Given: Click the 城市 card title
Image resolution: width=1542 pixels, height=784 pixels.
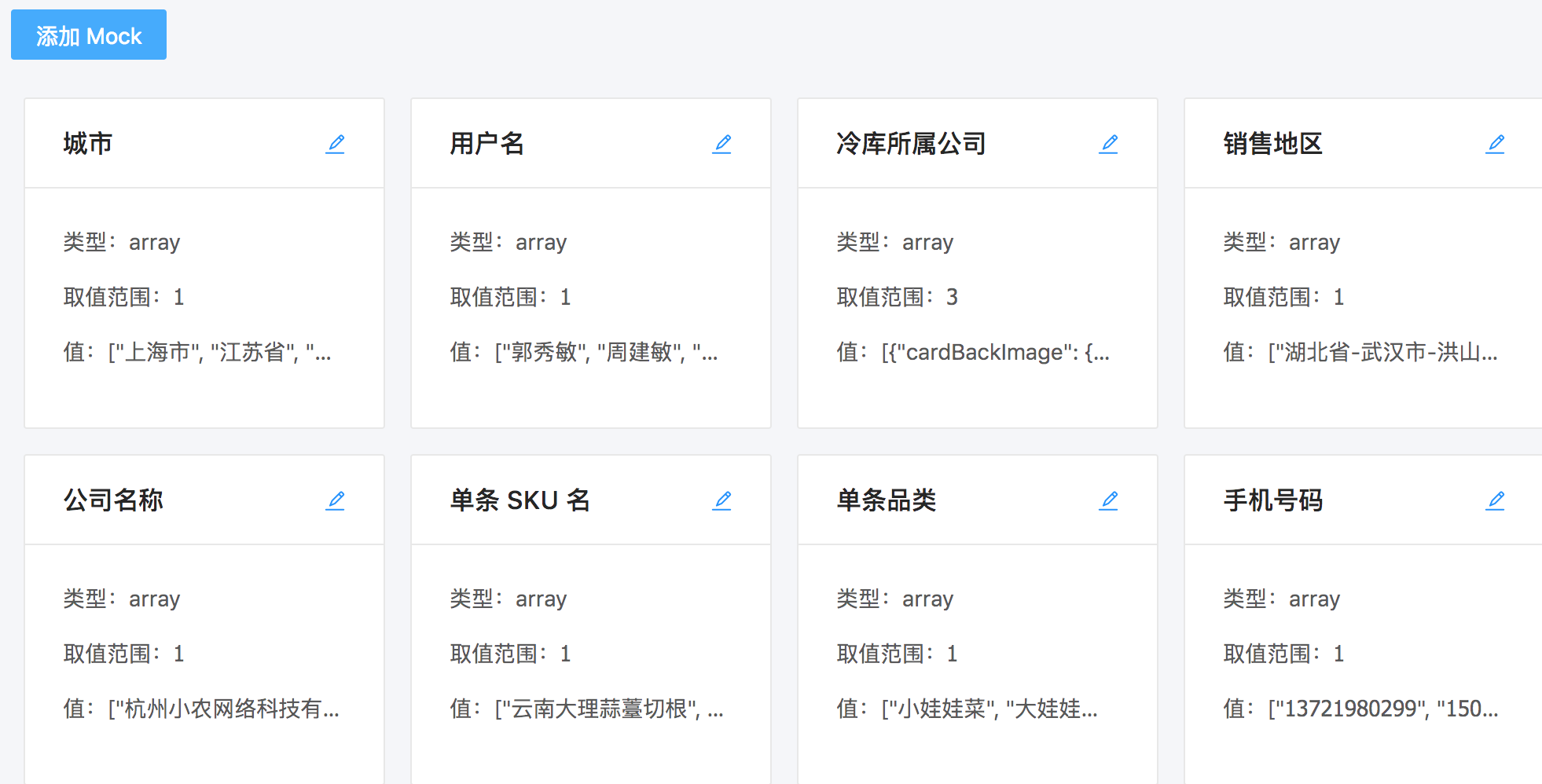Looking at the screenshot, I should point(88,144).
